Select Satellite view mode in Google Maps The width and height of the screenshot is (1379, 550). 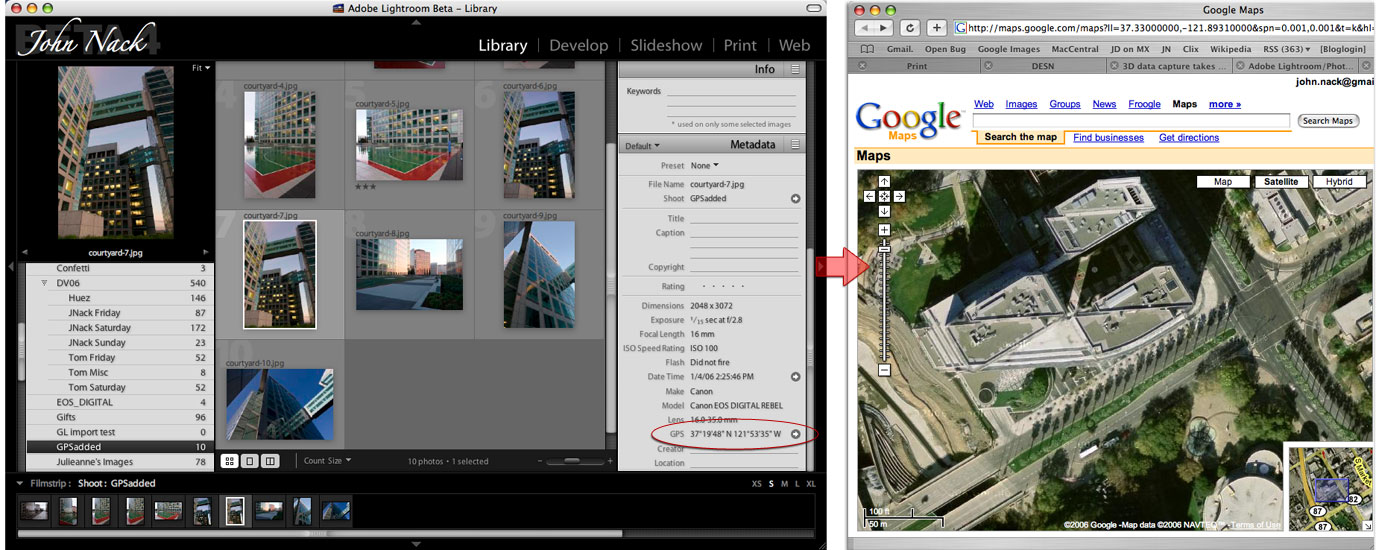tap(1281, 182)
